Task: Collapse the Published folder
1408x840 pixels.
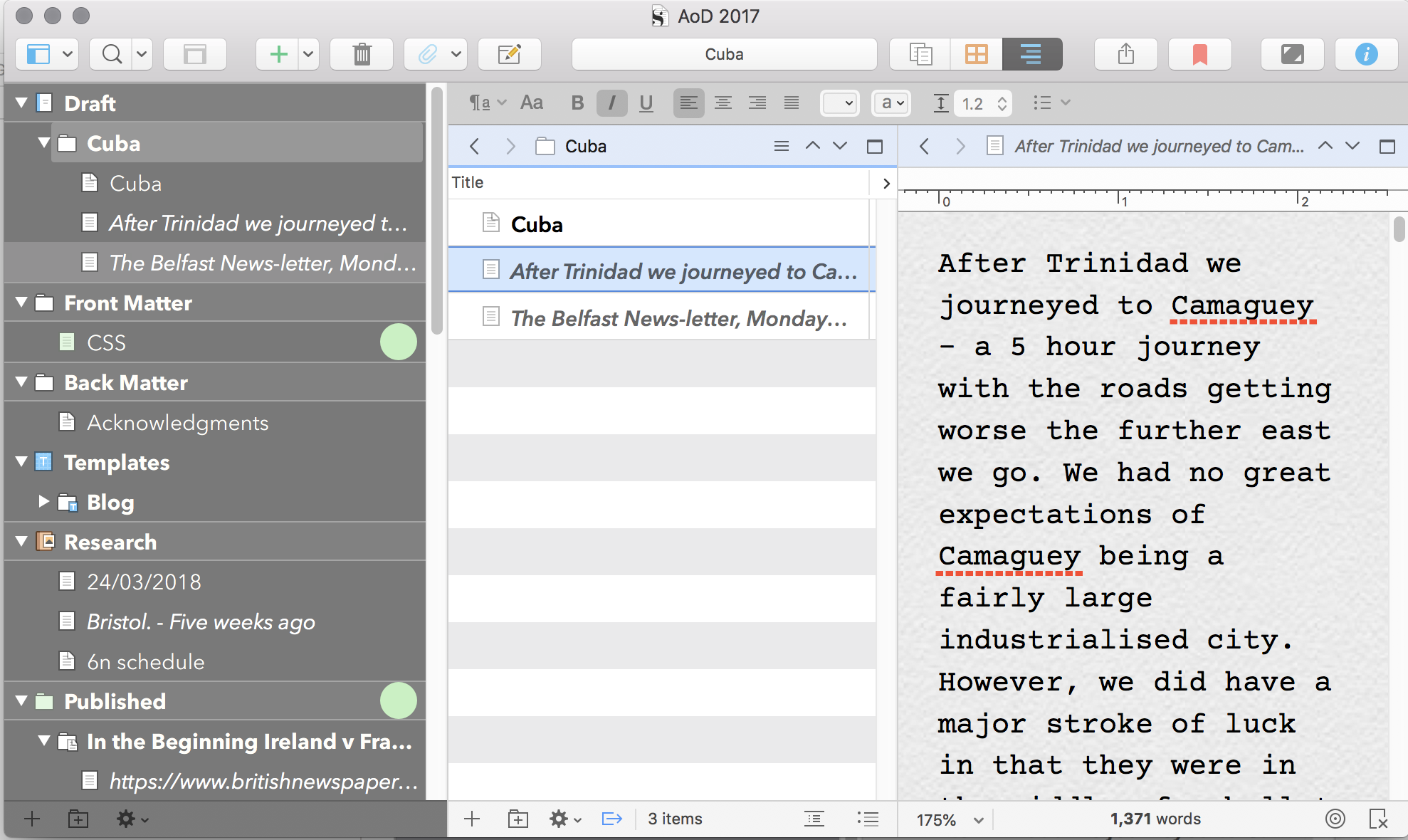Action: [21, 701]
